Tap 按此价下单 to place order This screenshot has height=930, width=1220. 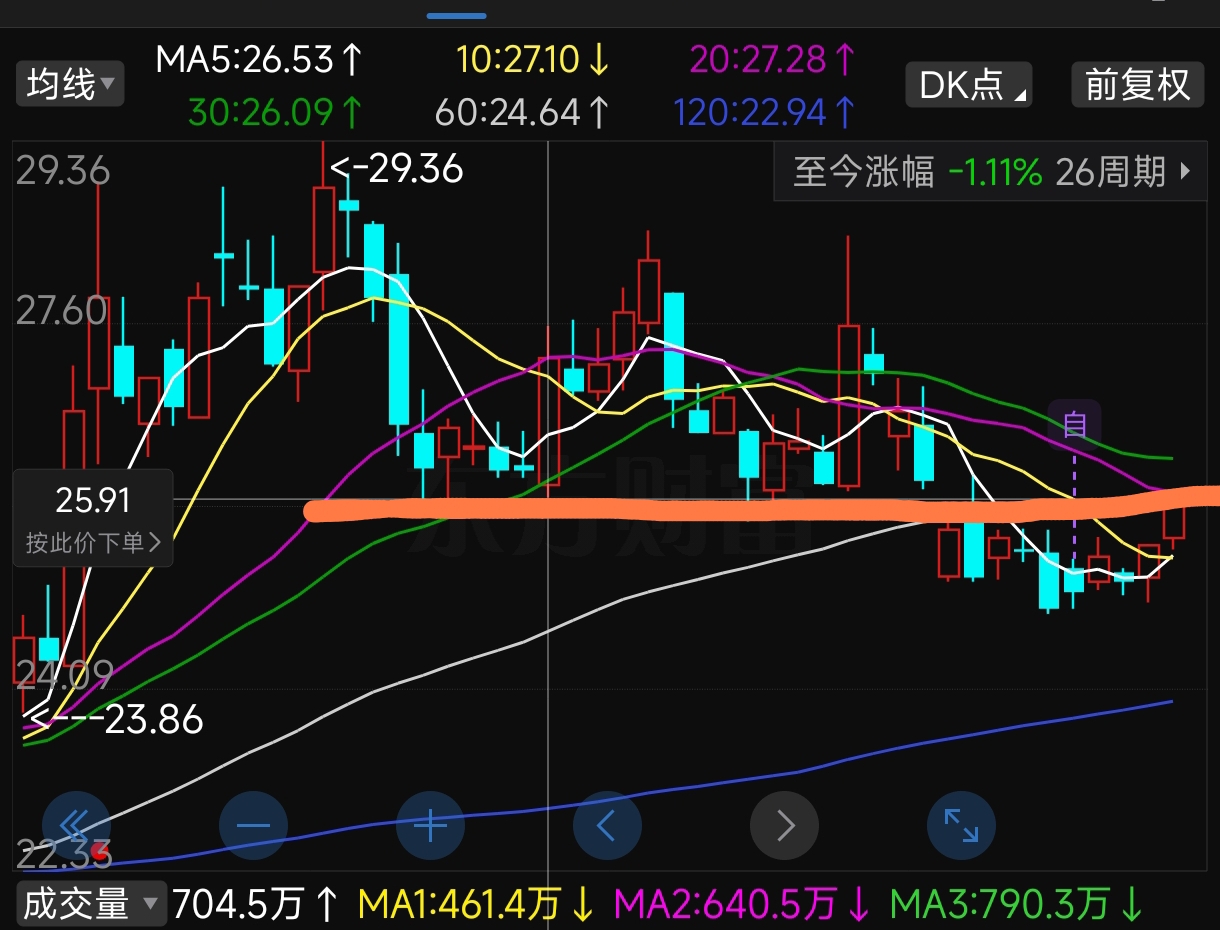click(93, 543)
